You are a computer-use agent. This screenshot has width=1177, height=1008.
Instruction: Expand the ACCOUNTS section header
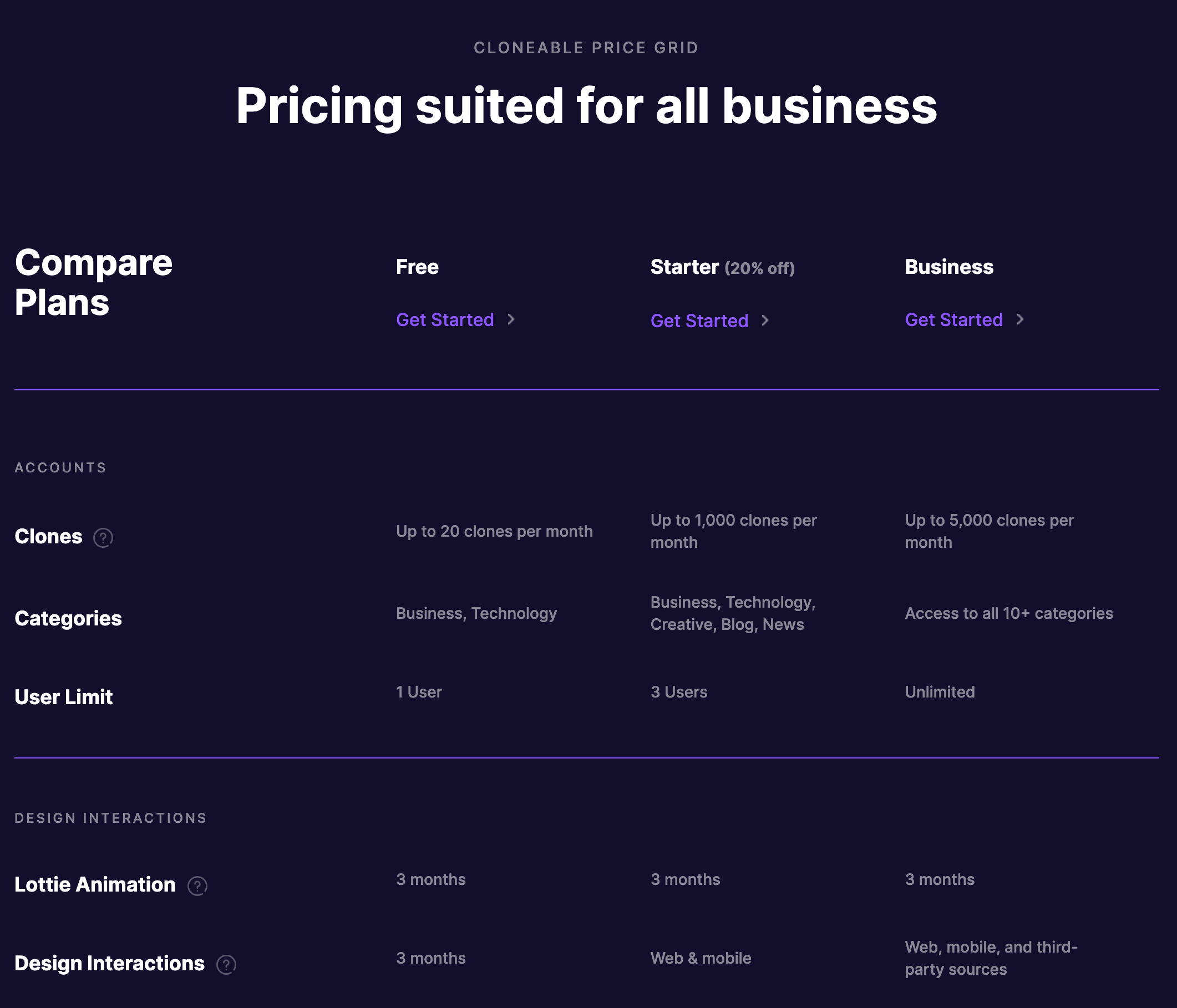click(x=60, y=467)
